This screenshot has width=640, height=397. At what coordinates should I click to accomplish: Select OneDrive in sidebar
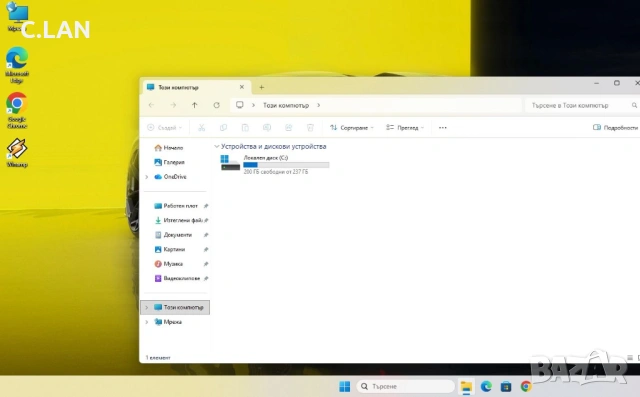point(171,177)
